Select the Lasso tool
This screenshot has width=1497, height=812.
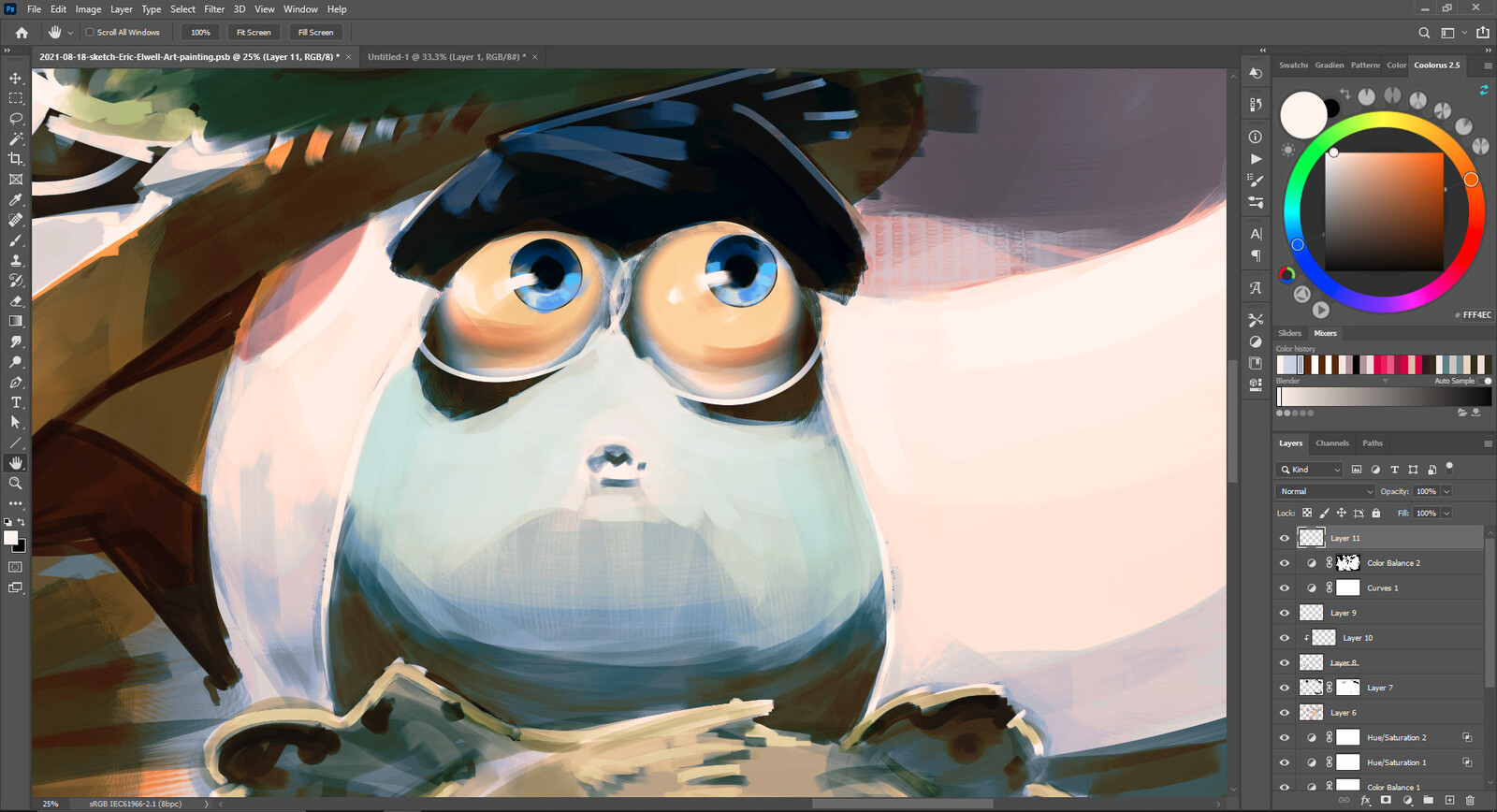(x=16, y=119)
